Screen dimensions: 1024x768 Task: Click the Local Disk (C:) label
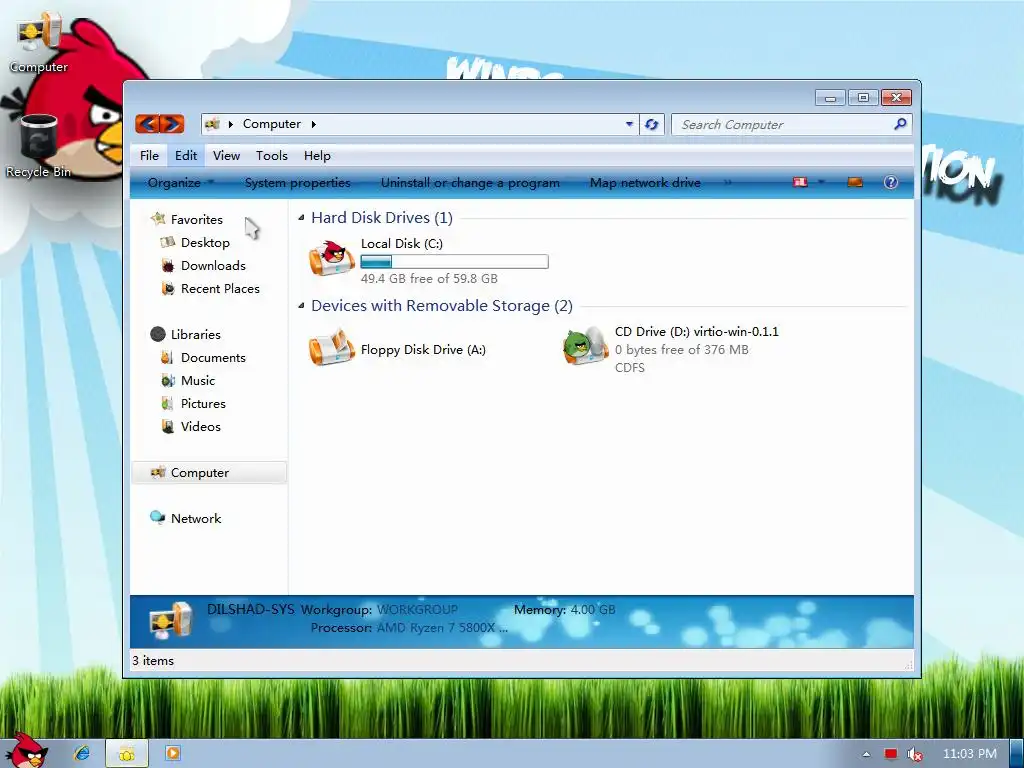click(402, 244)
